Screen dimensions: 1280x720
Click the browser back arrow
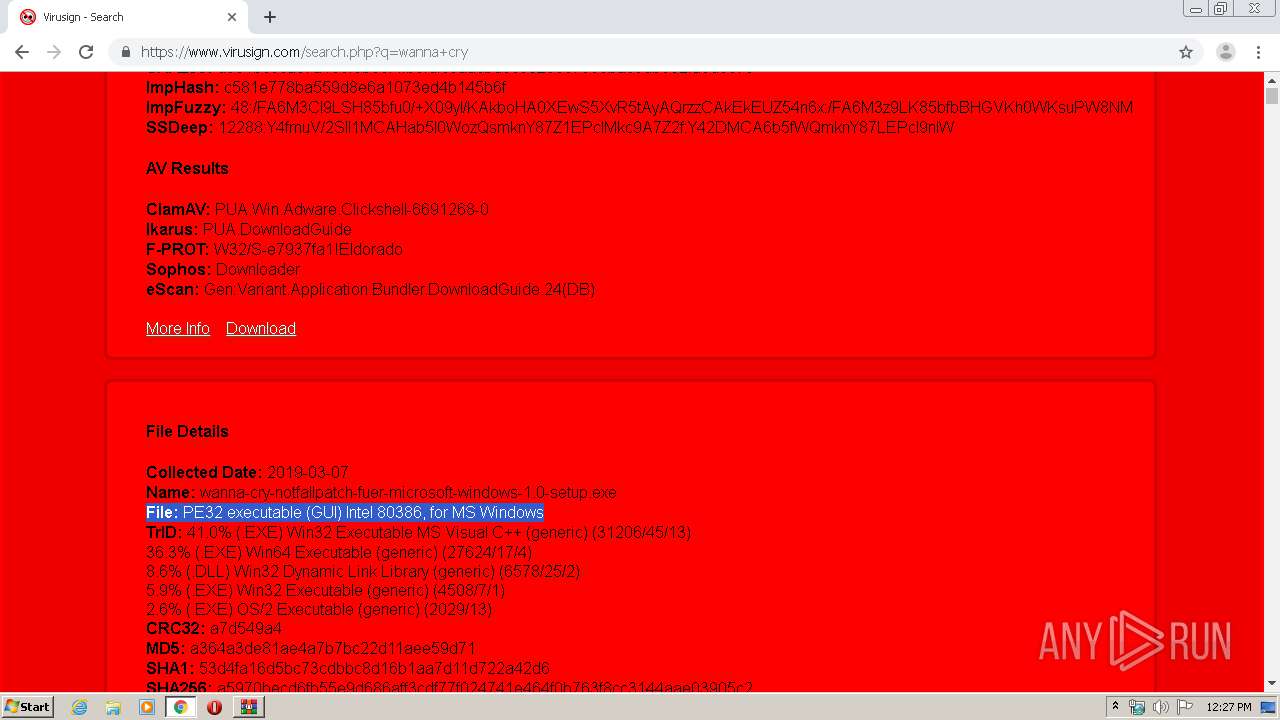(x=22, y=52)
